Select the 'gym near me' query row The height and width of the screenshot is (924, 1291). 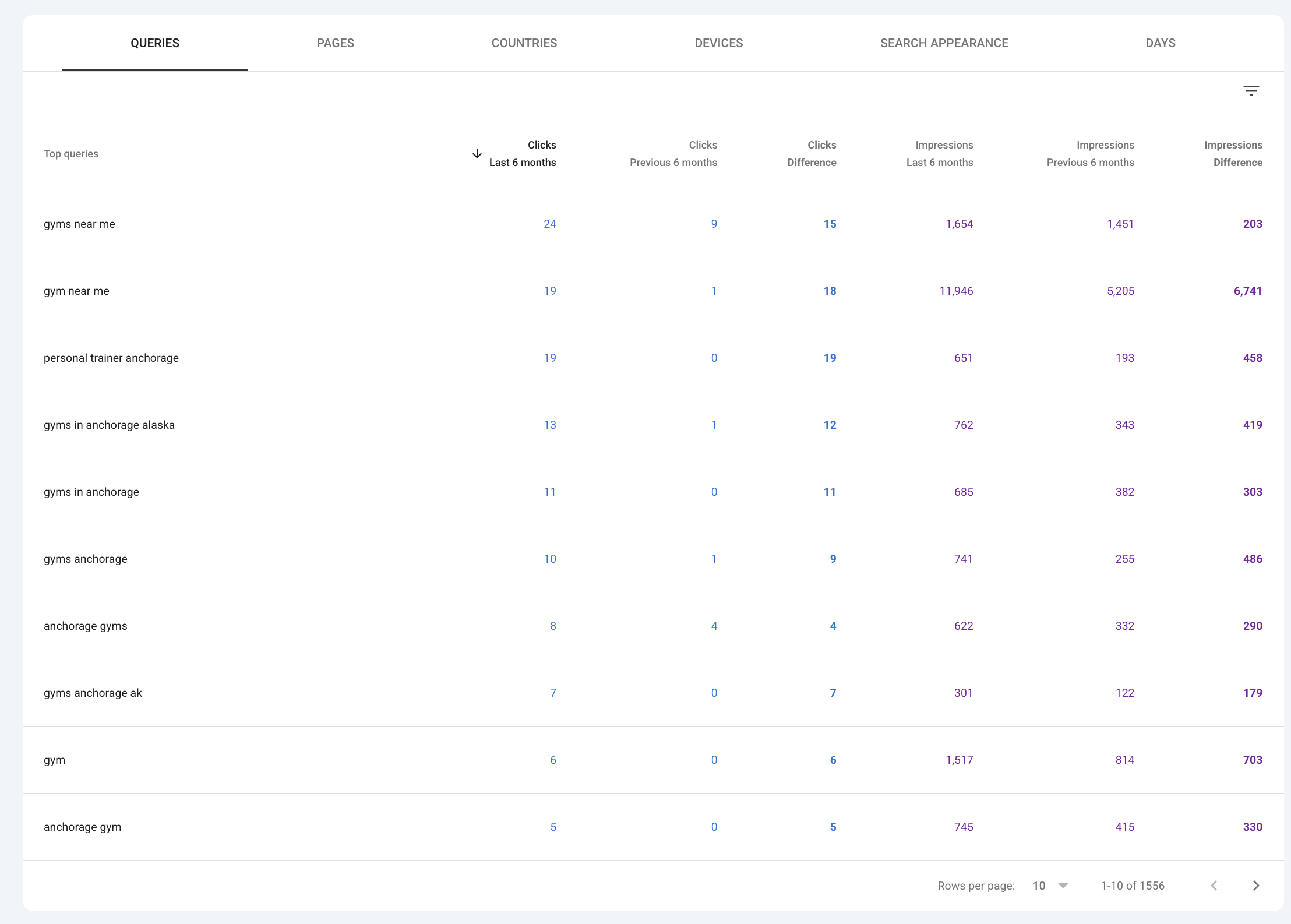653,291
